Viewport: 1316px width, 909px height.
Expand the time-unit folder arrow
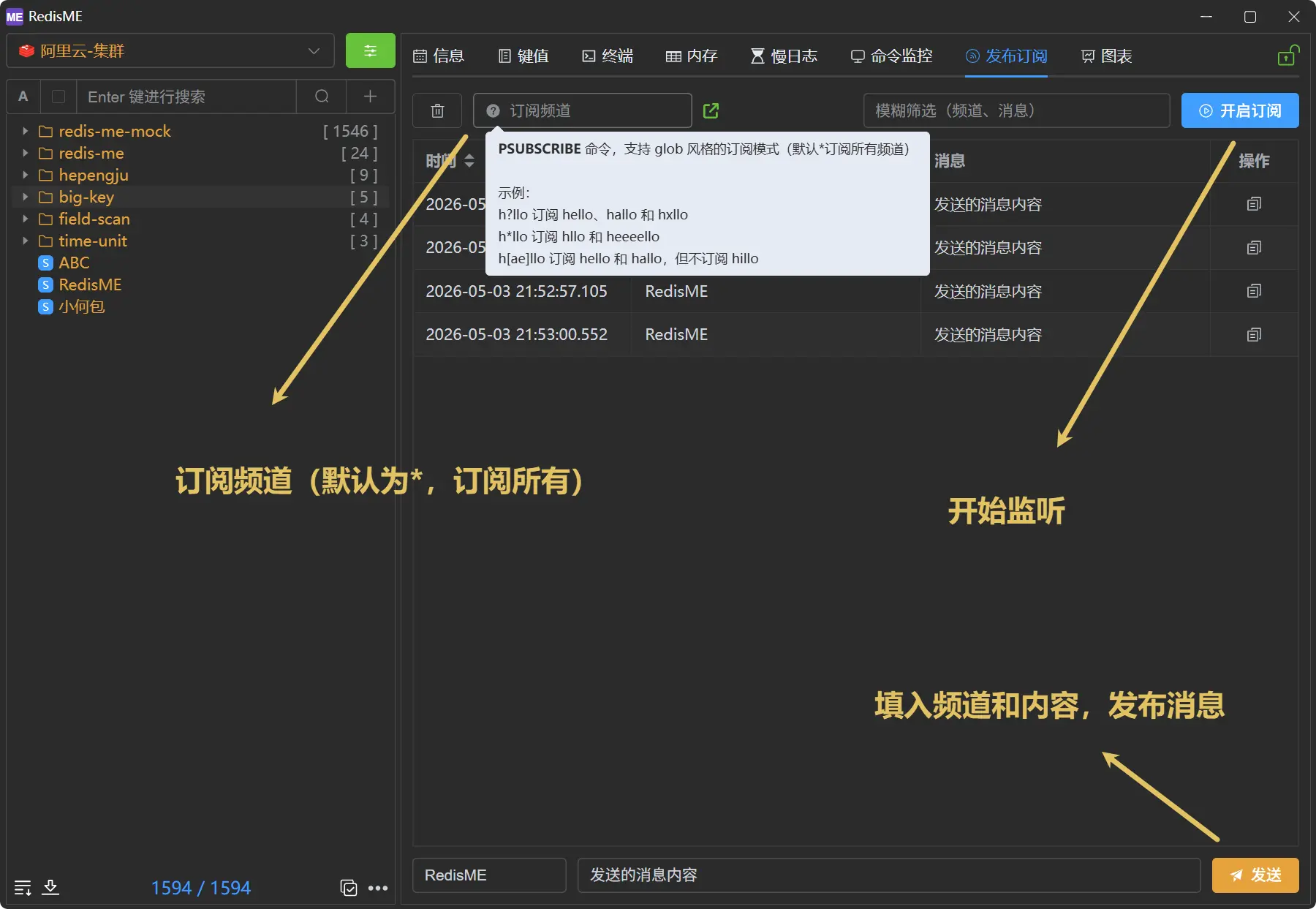pyautogui.click(x=25, y=241)
